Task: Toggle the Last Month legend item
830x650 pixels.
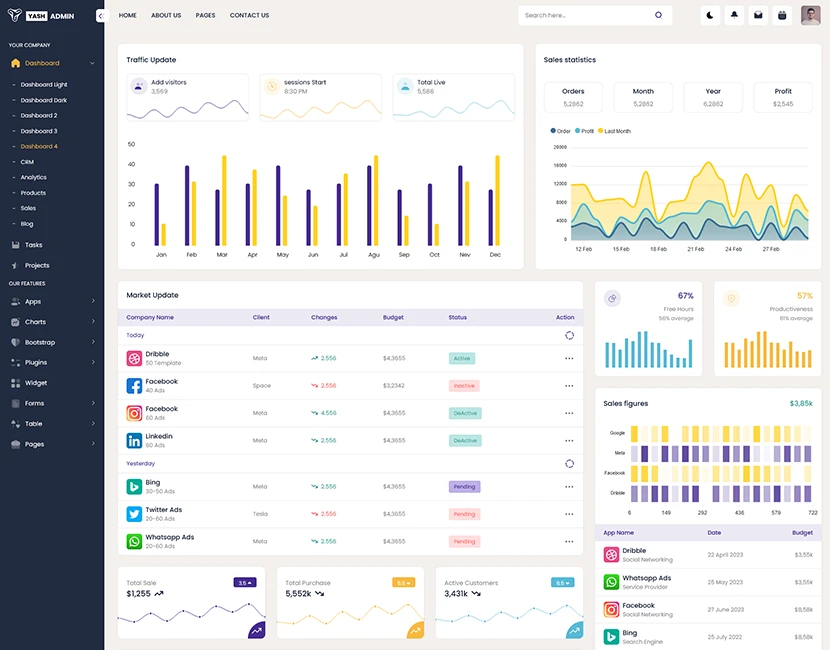Action: [x=615, y=131]
